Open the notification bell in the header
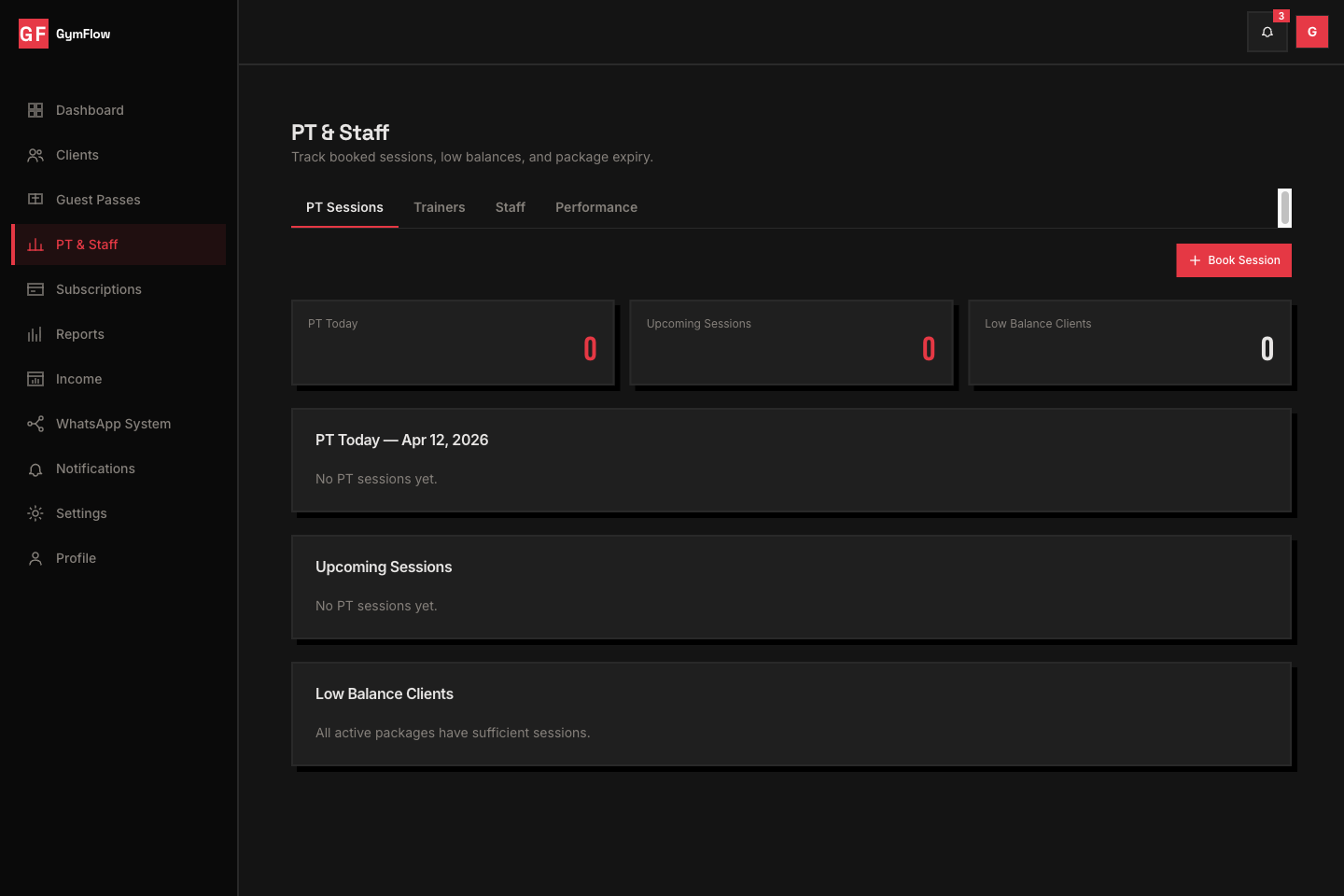This screenshot has width=1344, height=896. [1267, 32]
